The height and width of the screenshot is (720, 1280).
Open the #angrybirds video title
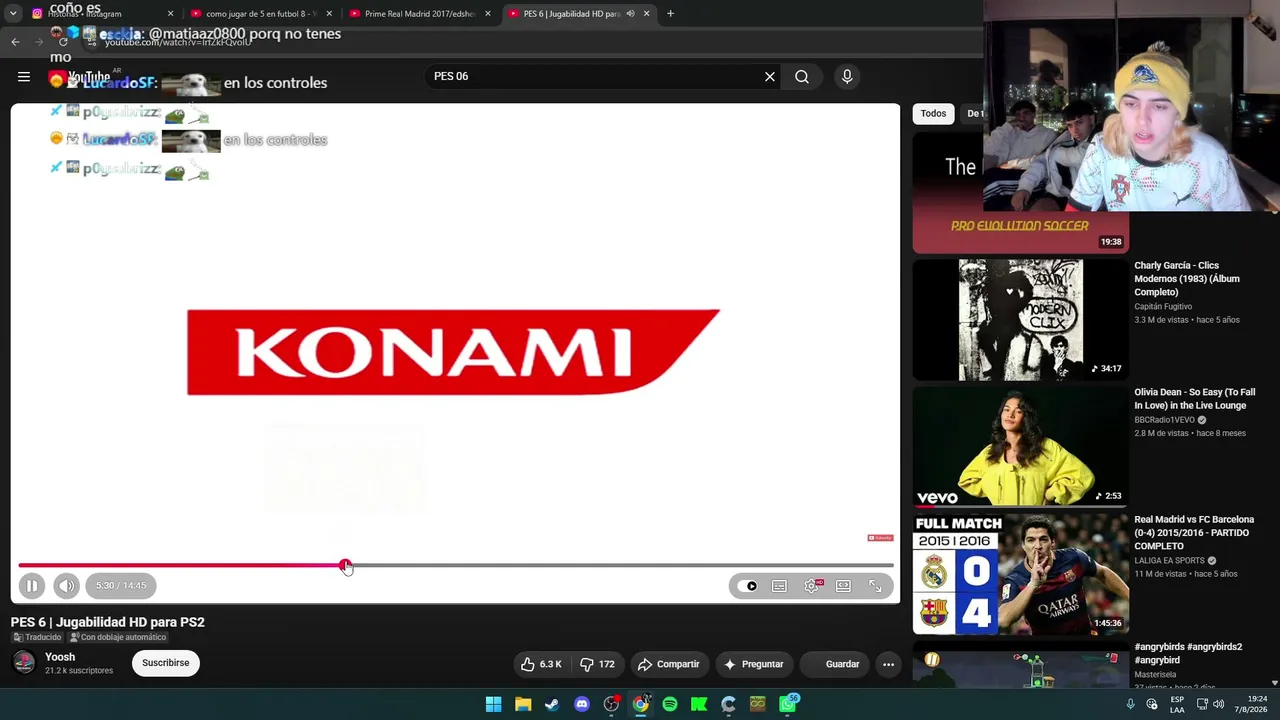pos(1188,653)
